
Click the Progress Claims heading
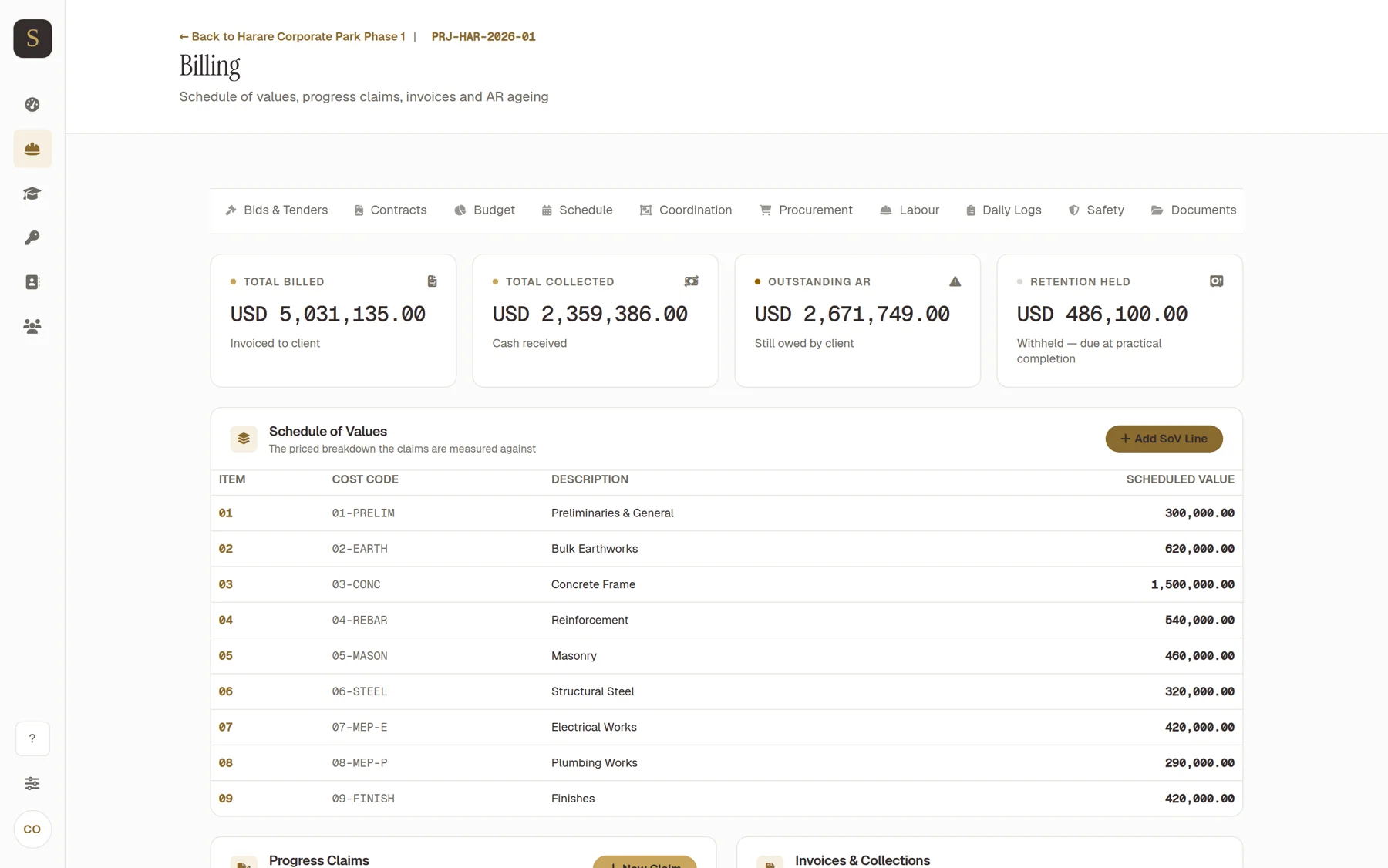click(x=318, y=860)
